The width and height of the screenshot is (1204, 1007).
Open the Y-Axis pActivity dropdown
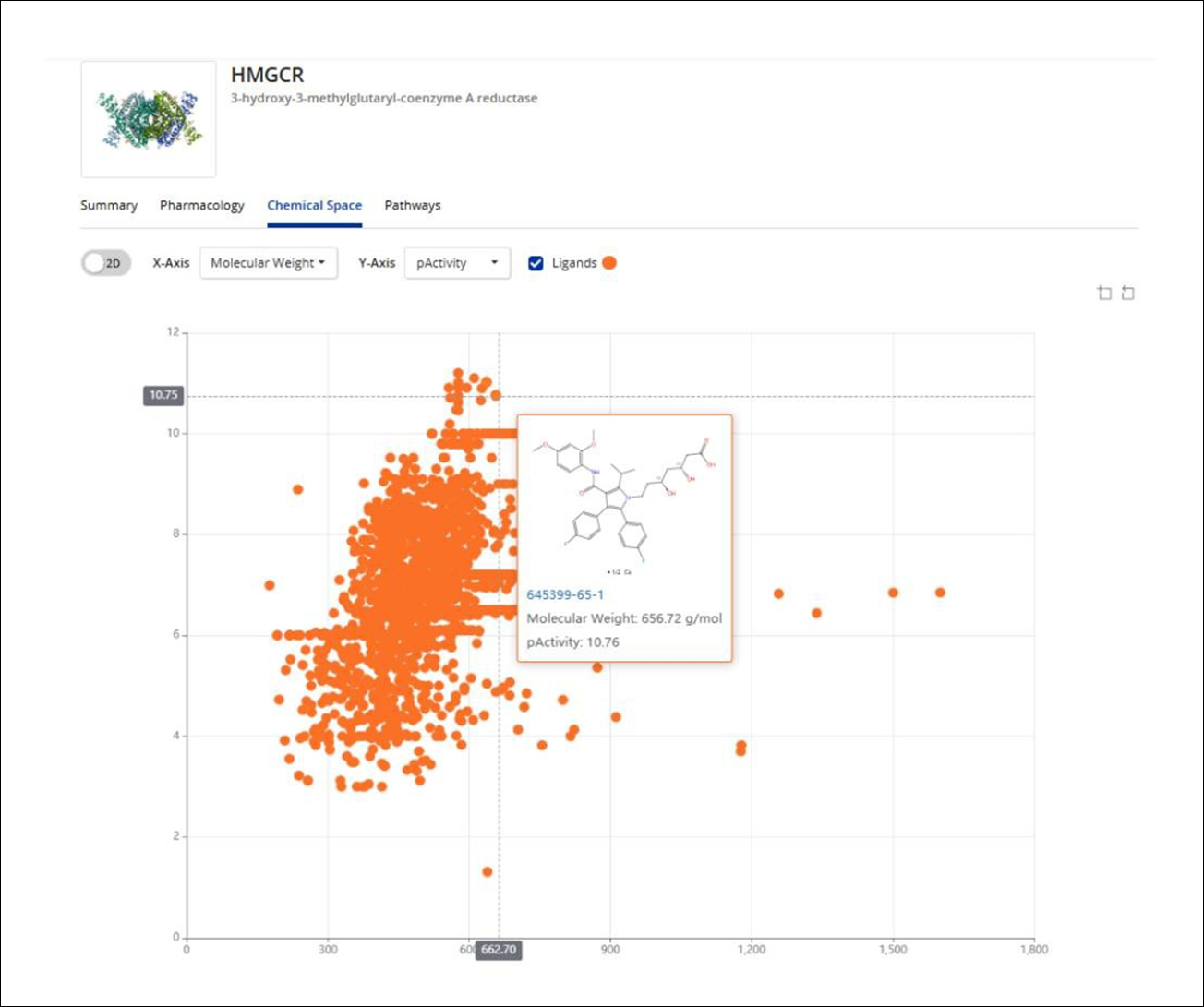click(457, 263)
